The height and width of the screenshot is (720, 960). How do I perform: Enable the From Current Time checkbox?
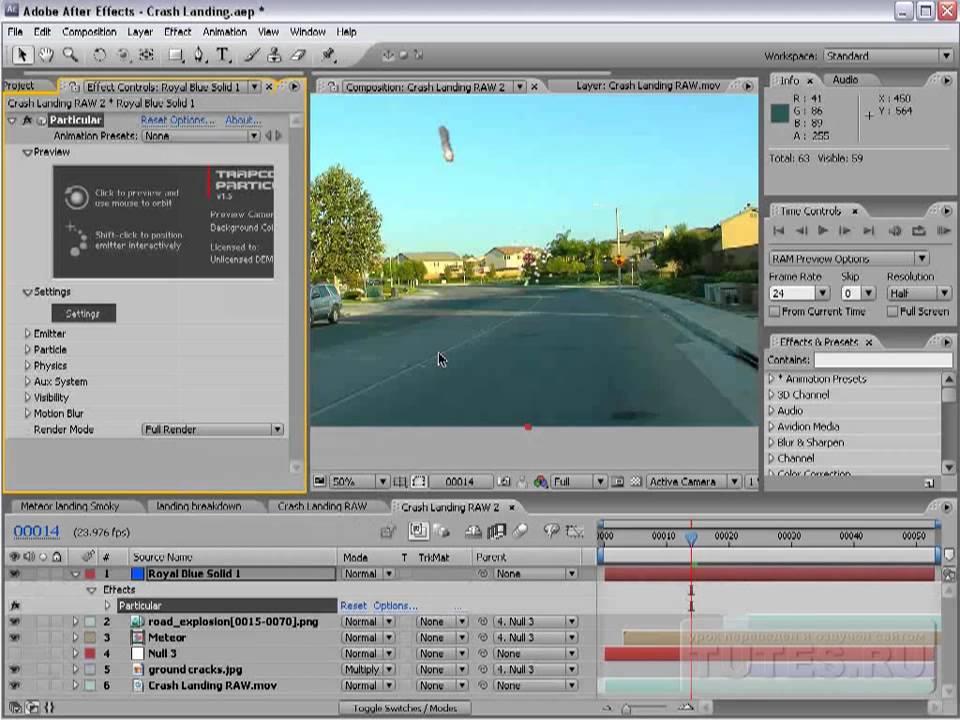(x=774, y=312)
